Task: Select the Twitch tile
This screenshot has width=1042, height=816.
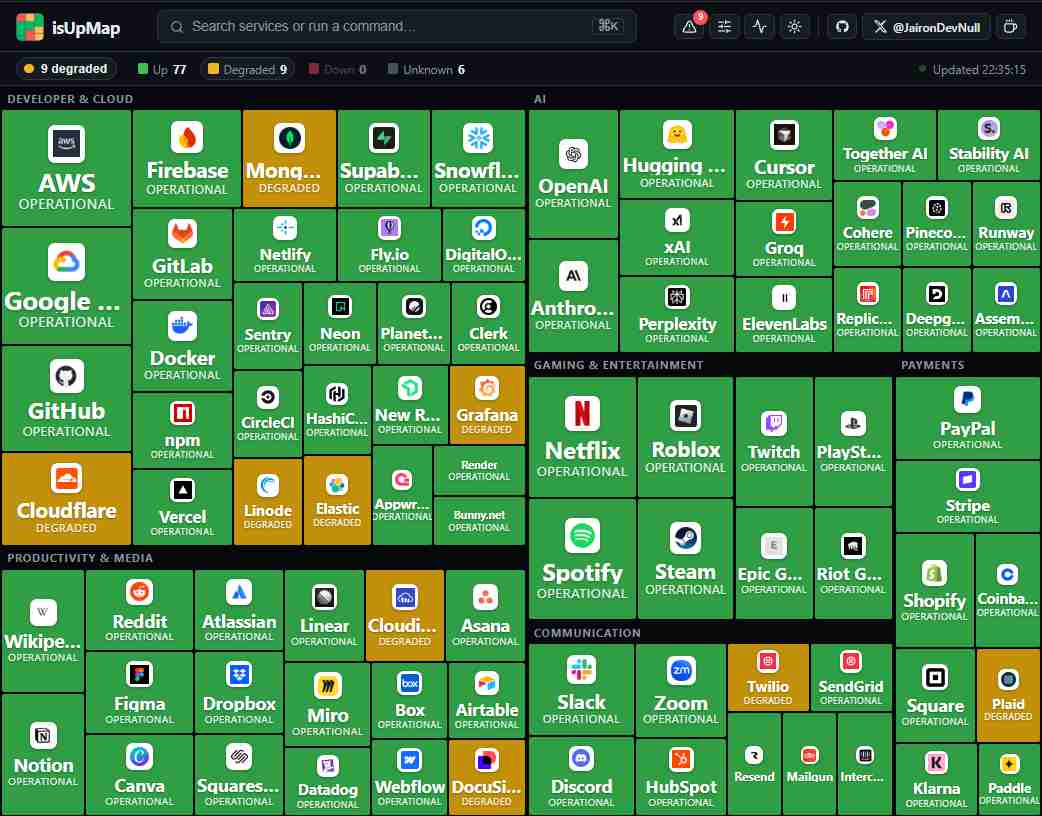Action: (x=774, y=441)
